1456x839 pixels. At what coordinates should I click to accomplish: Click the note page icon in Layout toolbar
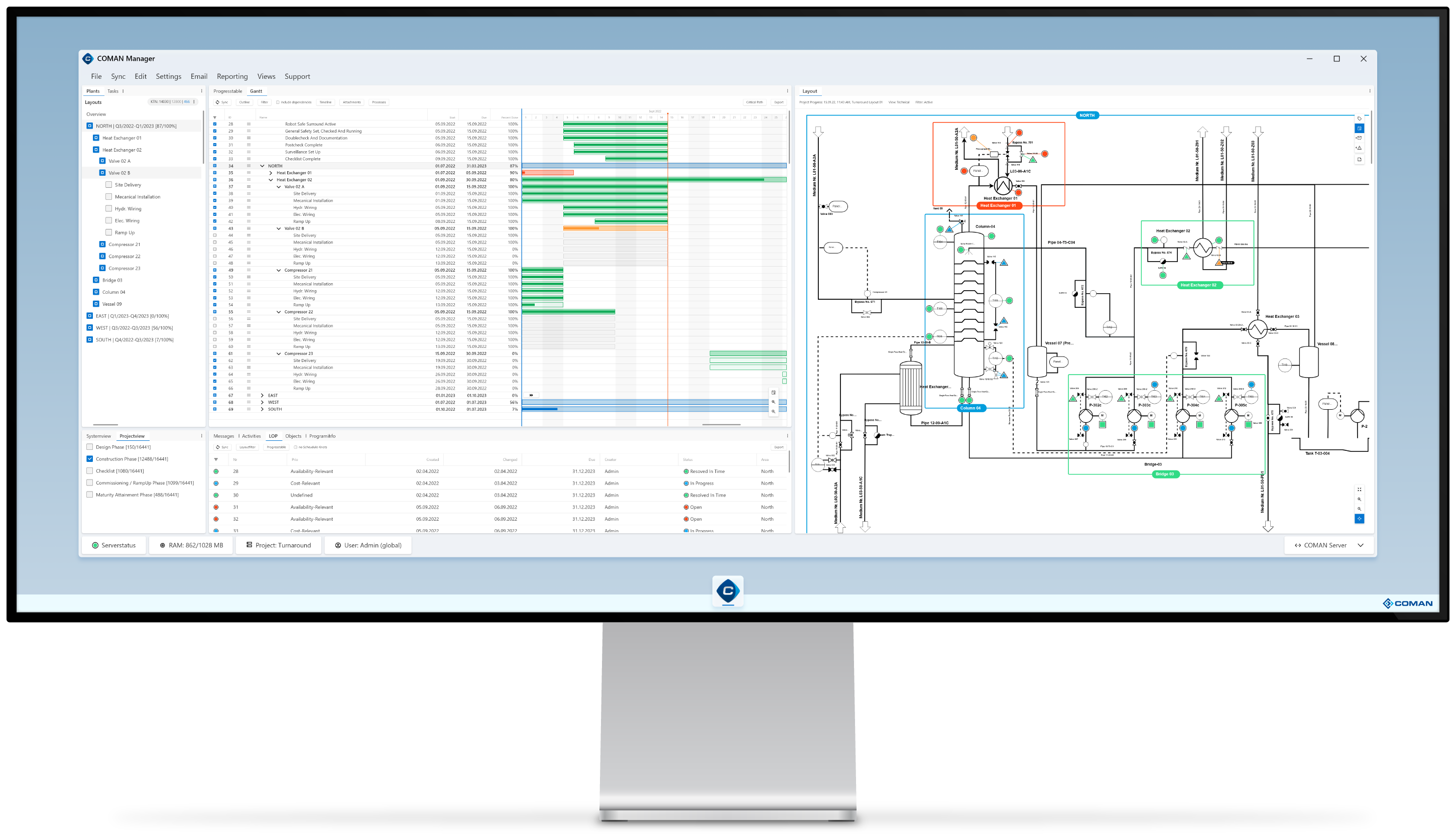click(1359, 160)
